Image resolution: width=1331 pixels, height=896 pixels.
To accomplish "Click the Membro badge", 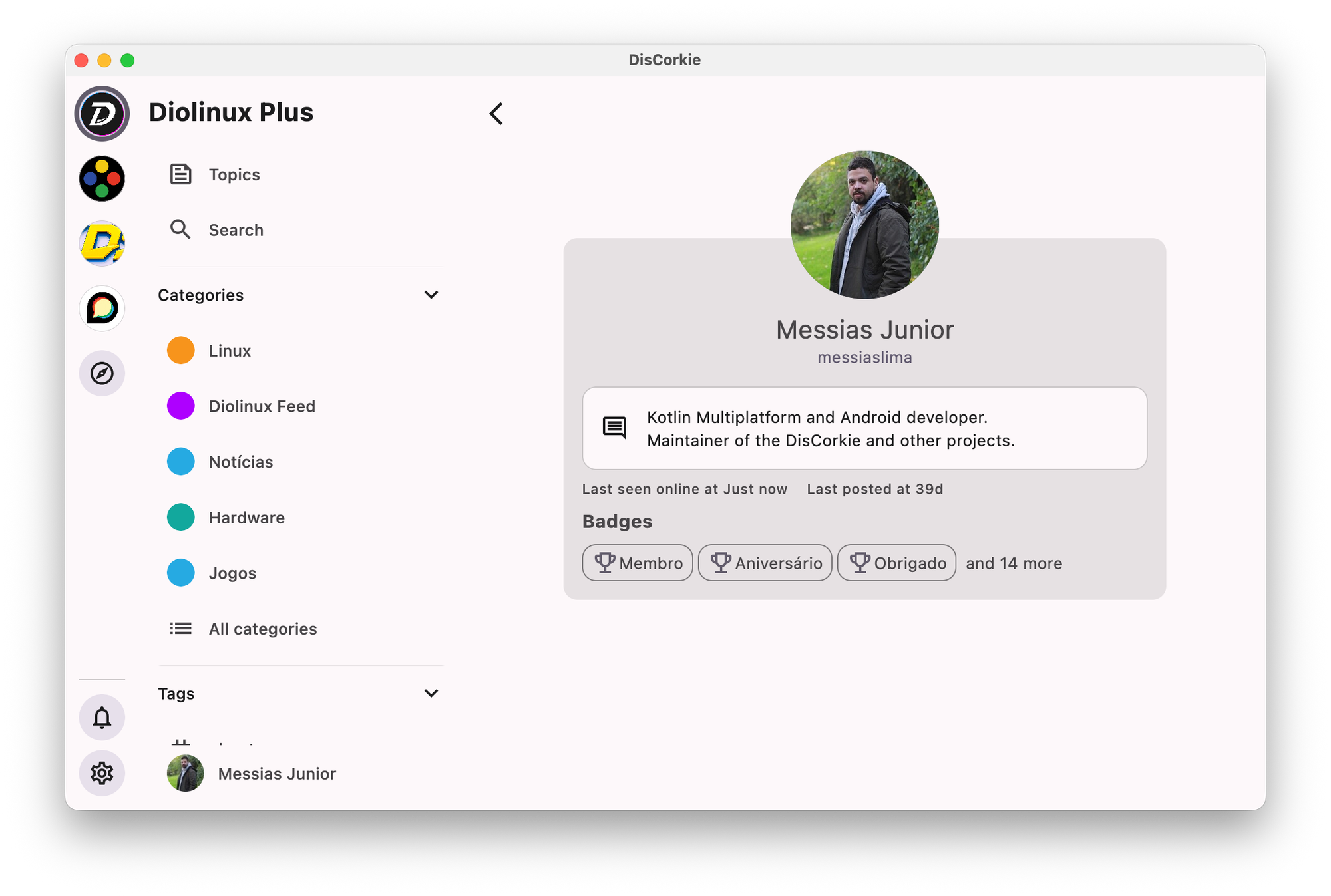I will 638,563.
